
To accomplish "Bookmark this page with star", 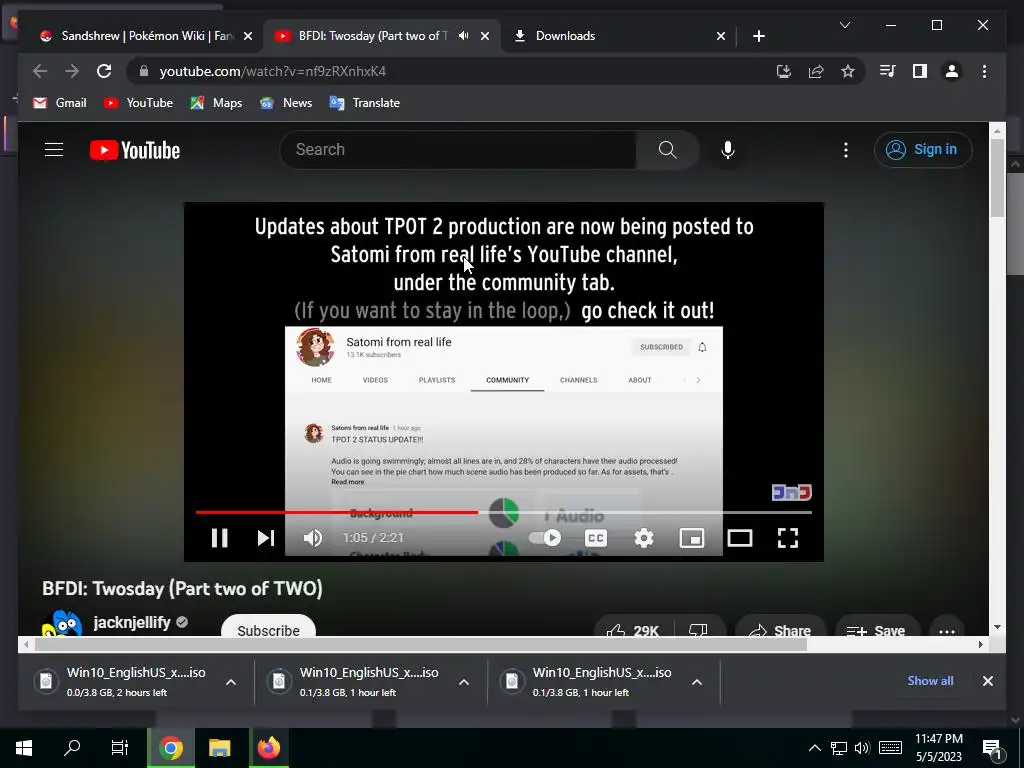I will coord(848,71).
